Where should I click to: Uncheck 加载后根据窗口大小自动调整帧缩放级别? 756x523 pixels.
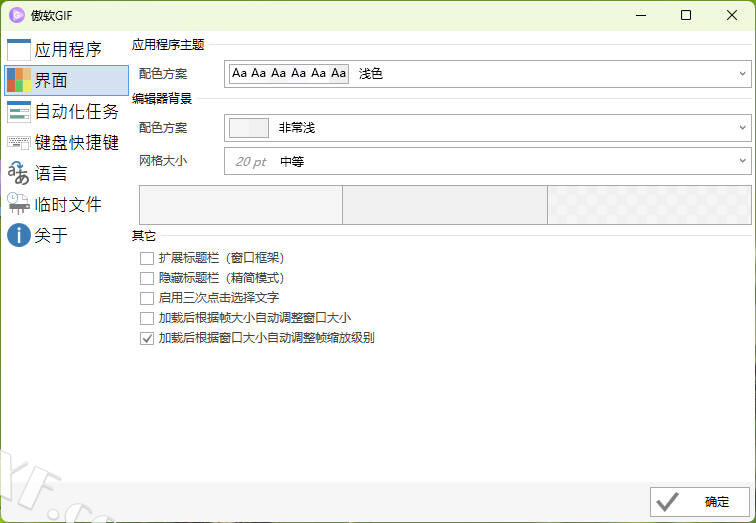pyautogui.click(x=147, y=338)
